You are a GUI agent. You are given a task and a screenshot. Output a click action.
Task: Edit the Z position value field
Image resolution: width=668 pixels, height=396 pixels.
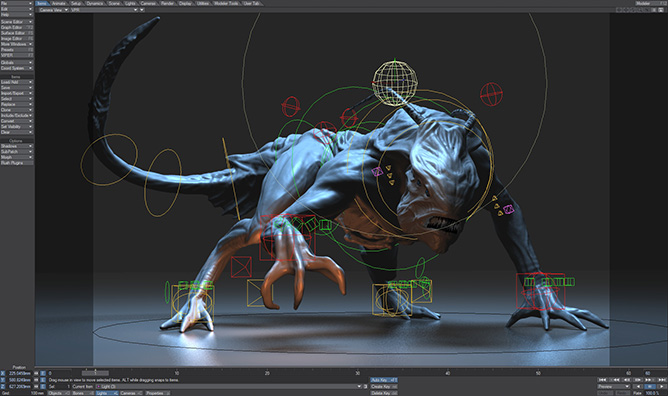pyautogui.click(x=19, y=386)
